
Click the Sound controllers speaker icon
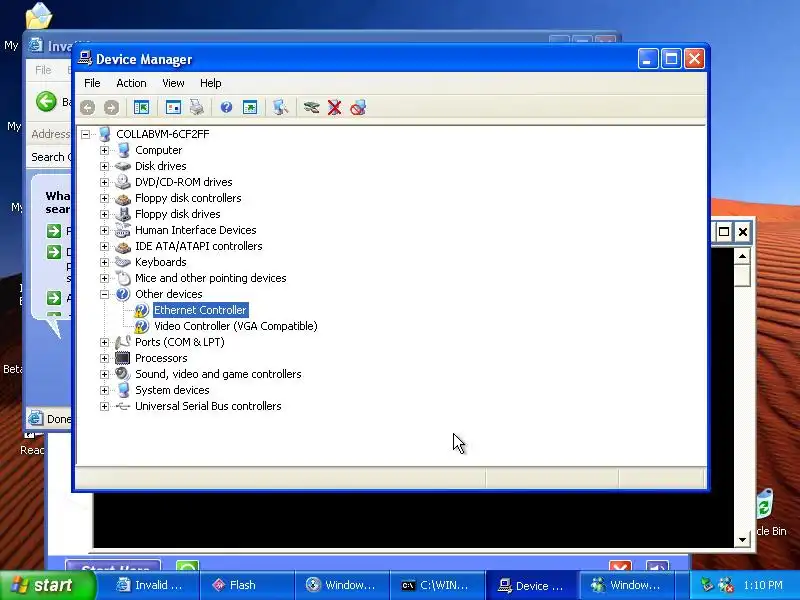123,374
